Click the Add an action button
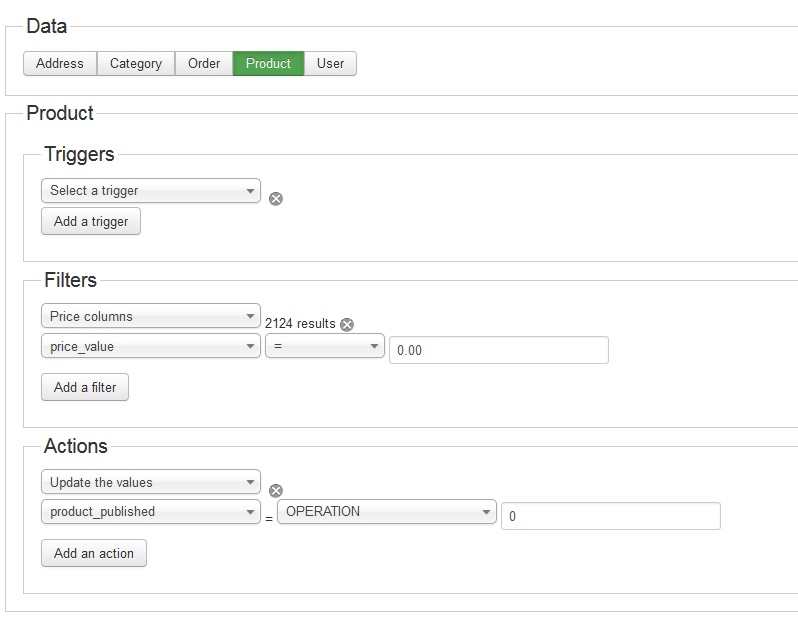This screenshot has width=798, height=624. (94, 553)
